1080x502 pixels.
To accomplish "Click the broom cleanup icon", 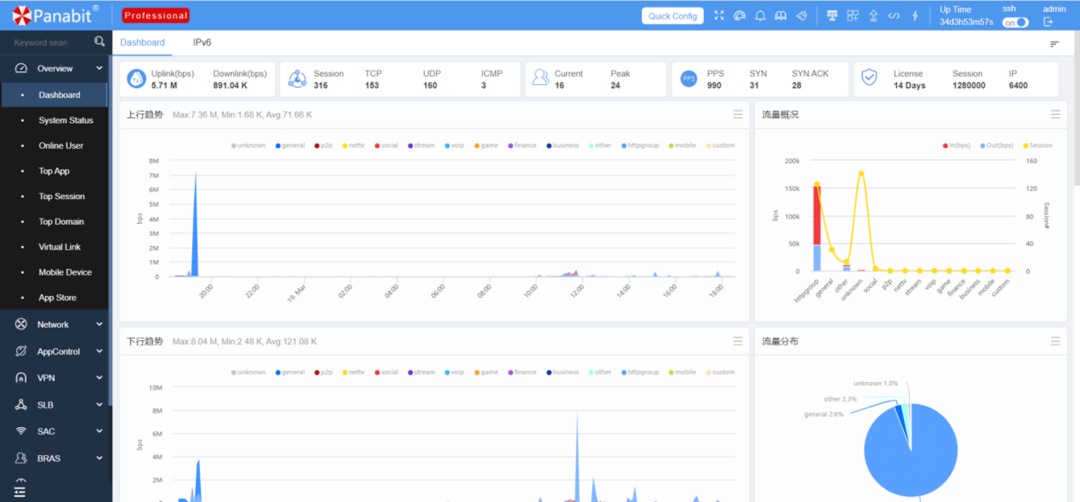I will [x=802, y=15].
